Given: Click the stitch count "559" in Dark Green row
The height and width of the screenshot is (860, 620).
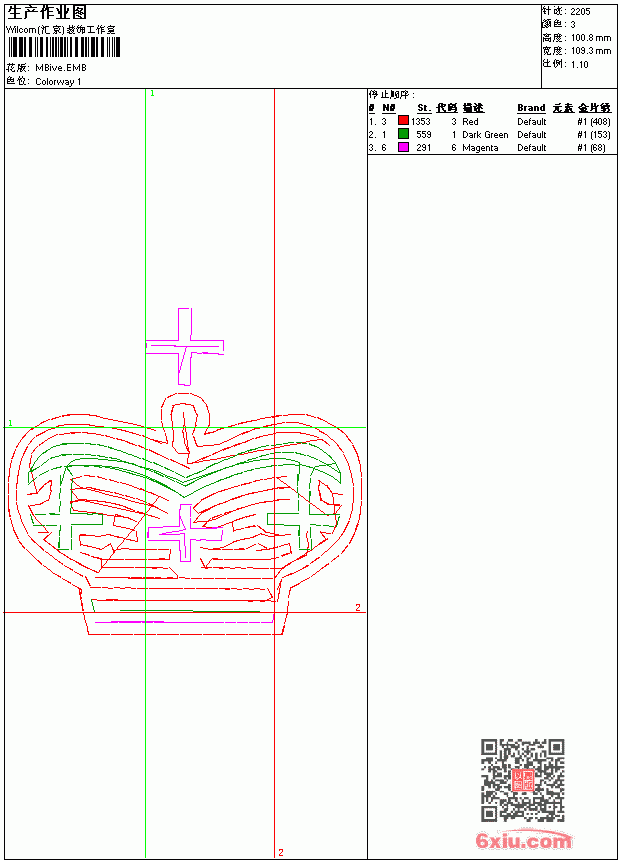Looking at the screenshot, I should pyautogui.click(x=424, y=135).
